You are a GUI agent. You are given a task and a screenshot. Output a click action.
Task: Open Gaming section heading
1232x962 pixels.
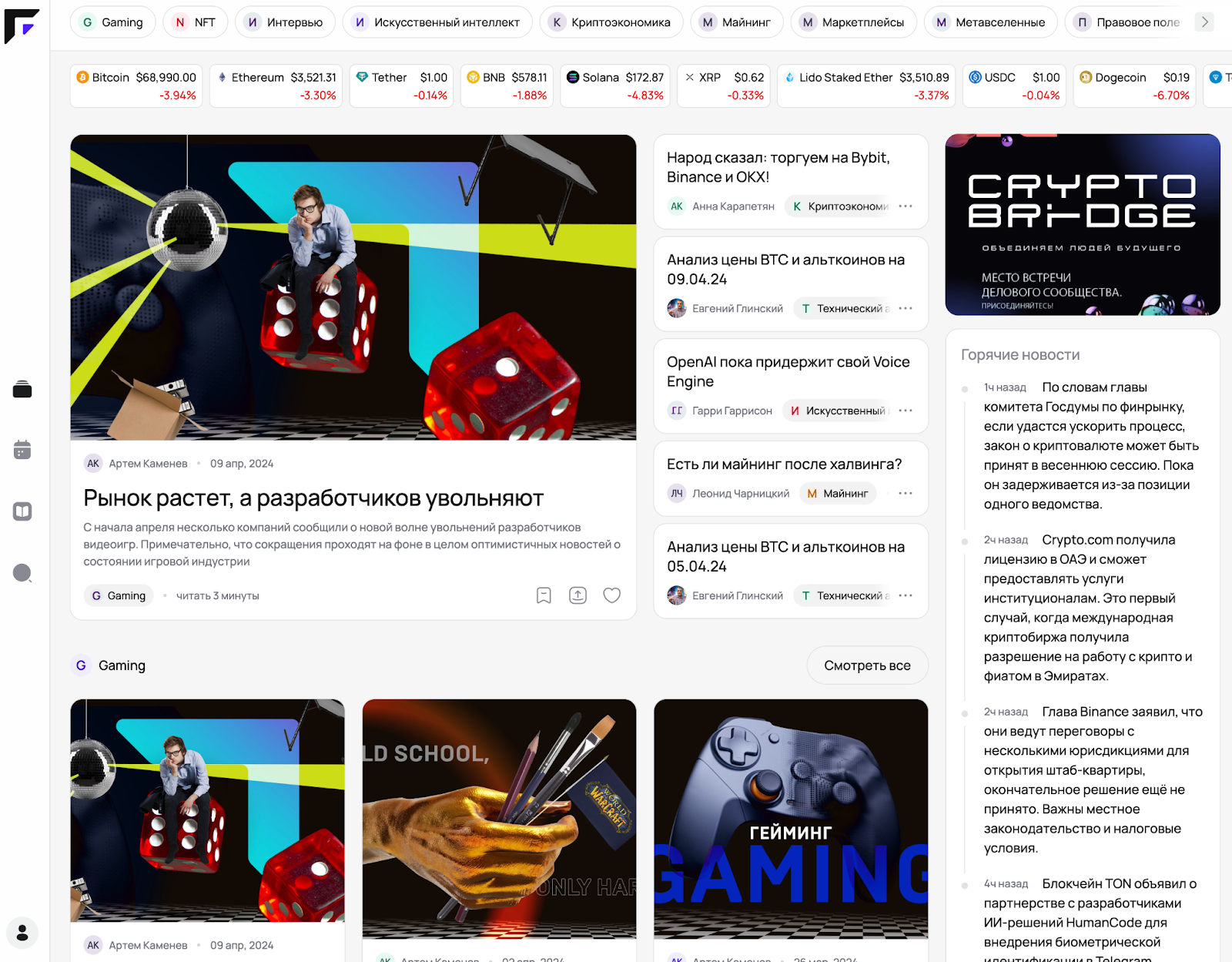pos(109,665)
